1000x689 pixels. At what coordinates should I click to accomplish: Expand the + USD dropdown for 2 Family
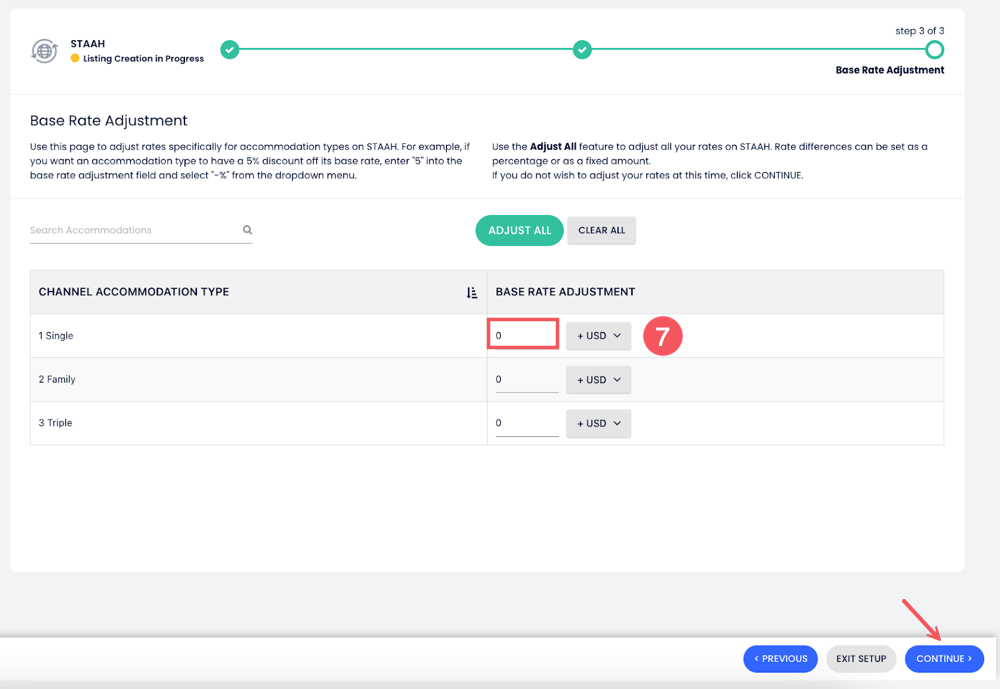pyautogui.click(x=598, y=380)
